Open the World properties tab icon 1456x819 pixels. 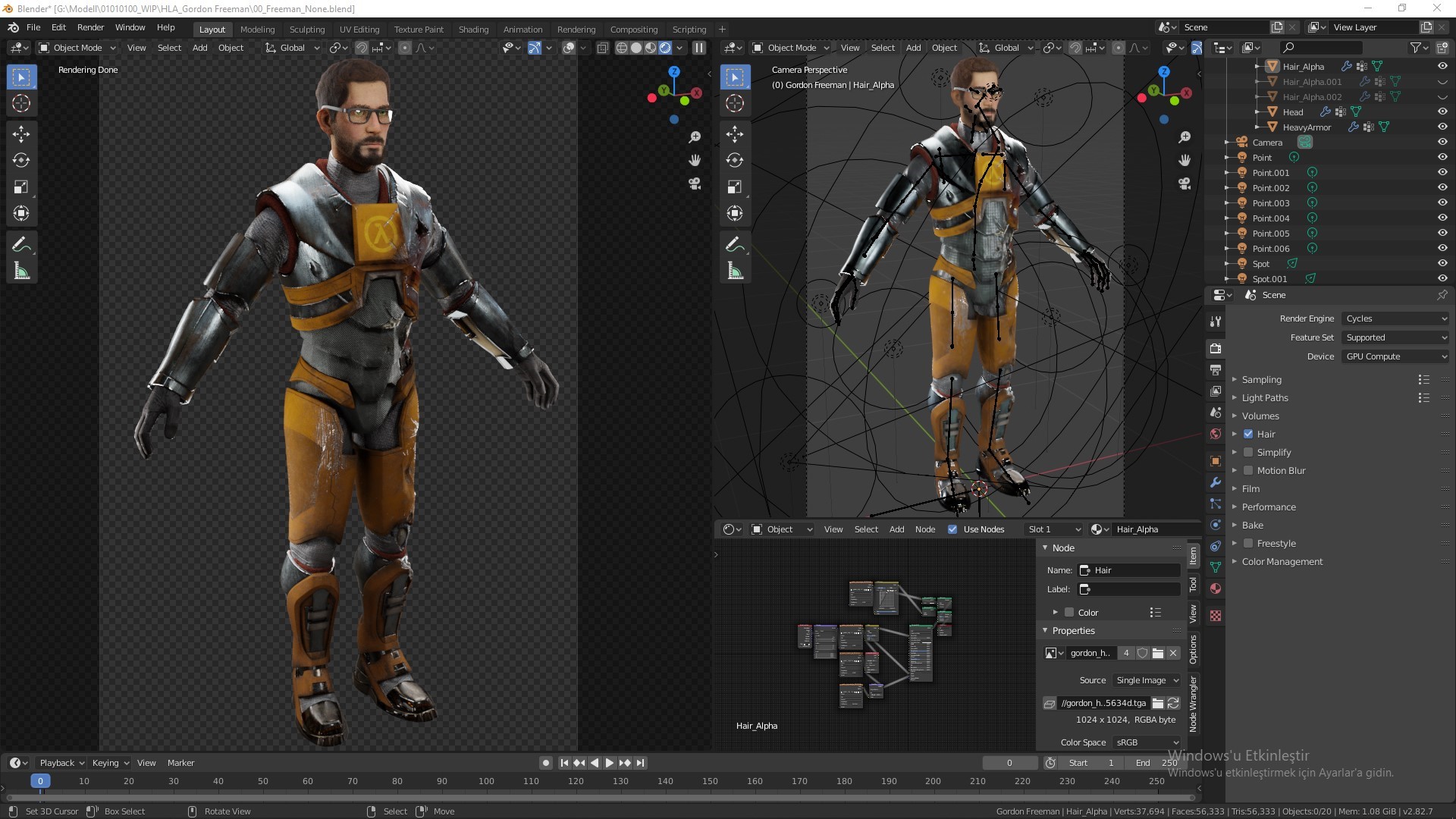(1216, 434)
